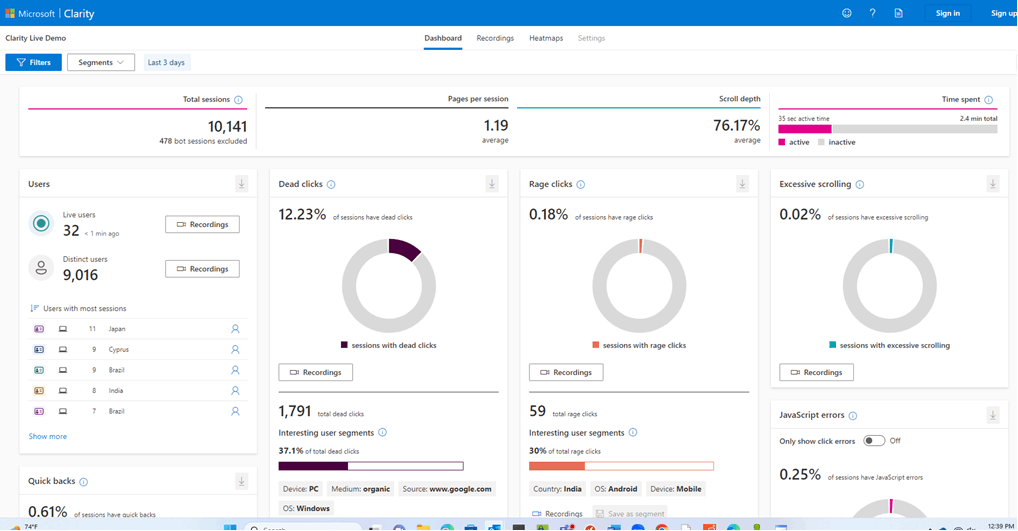Switch to the Recordings tab

click(495, 38)
